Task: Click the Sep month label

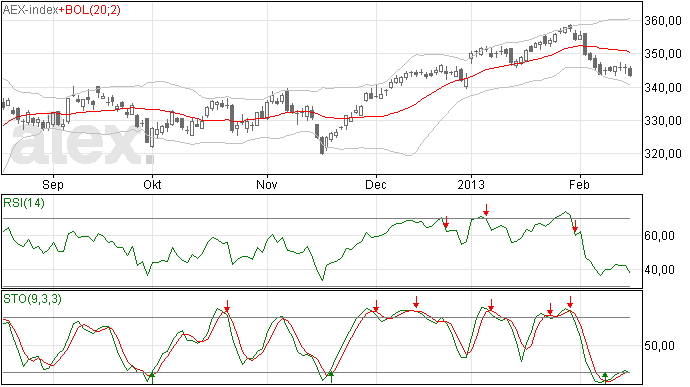Action: 53,184
